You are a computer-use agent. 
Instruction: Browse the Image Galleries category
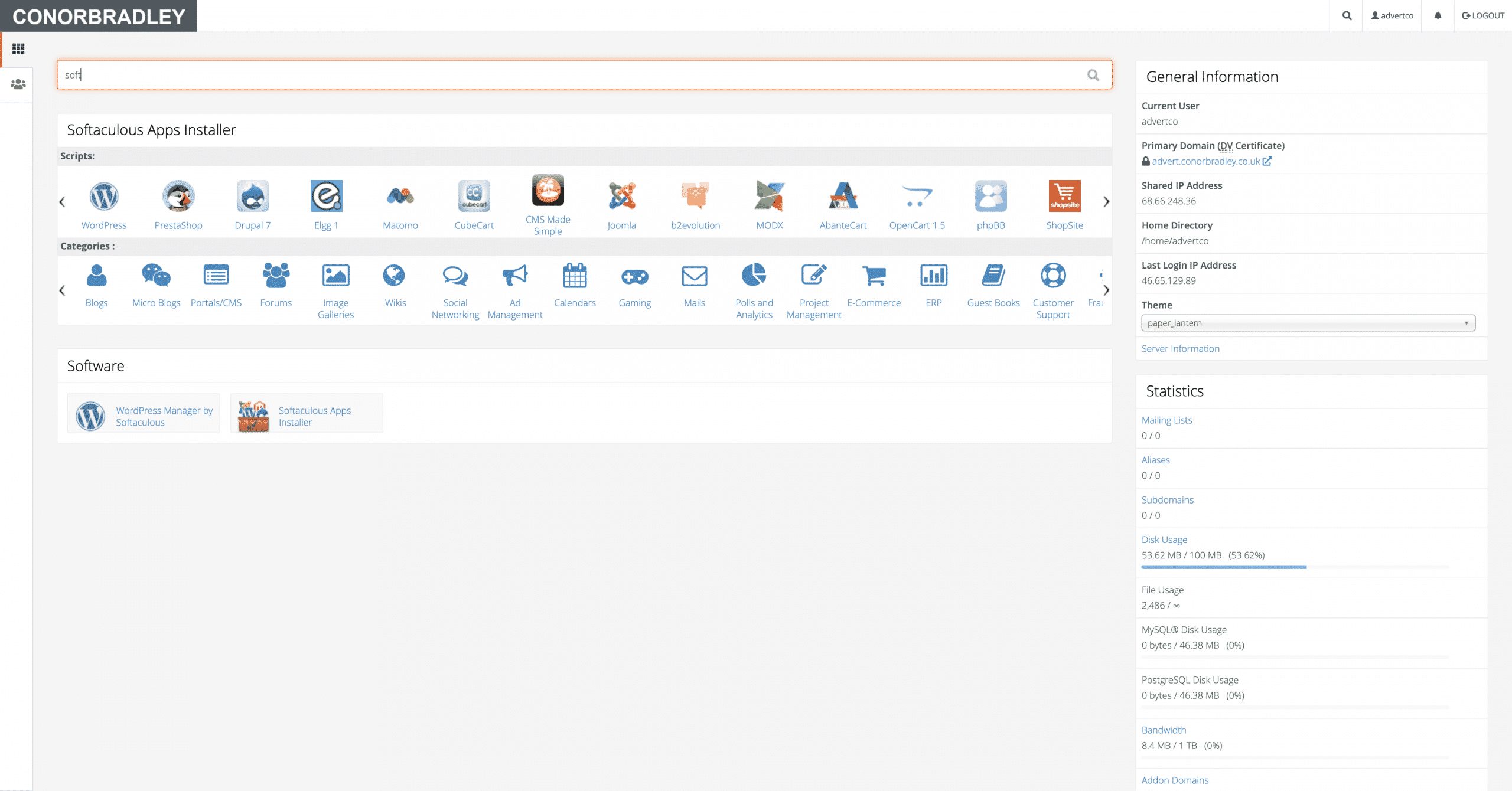(x=335, y=291)
